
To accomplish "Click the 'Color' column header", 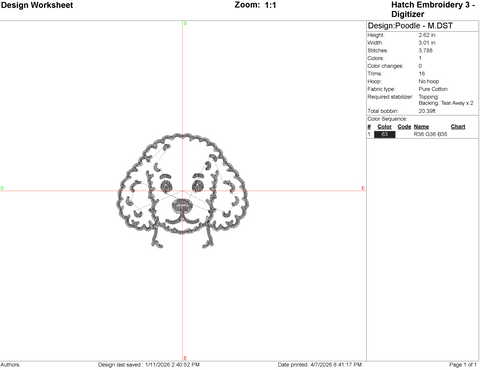I will point(384,127).
